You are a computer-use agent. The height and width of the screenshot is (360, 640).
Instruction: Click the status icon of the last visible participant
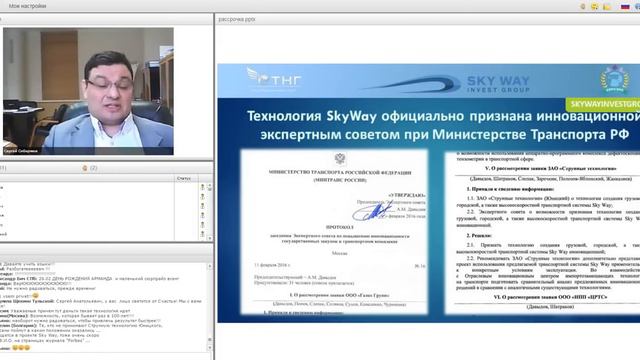pyautogui.click(x=202, y=234)
